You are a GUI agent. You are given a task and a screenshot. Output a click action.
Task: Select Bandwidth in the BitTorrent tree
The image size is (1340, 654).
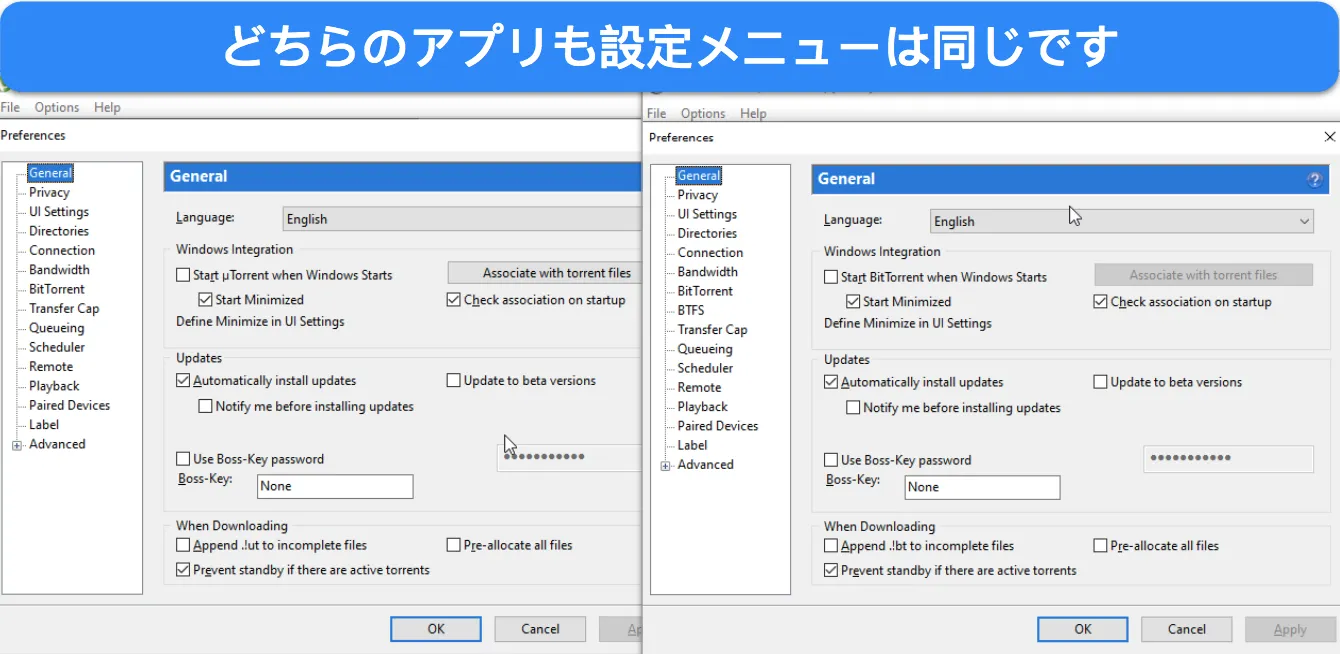click(x=708, y=272)
